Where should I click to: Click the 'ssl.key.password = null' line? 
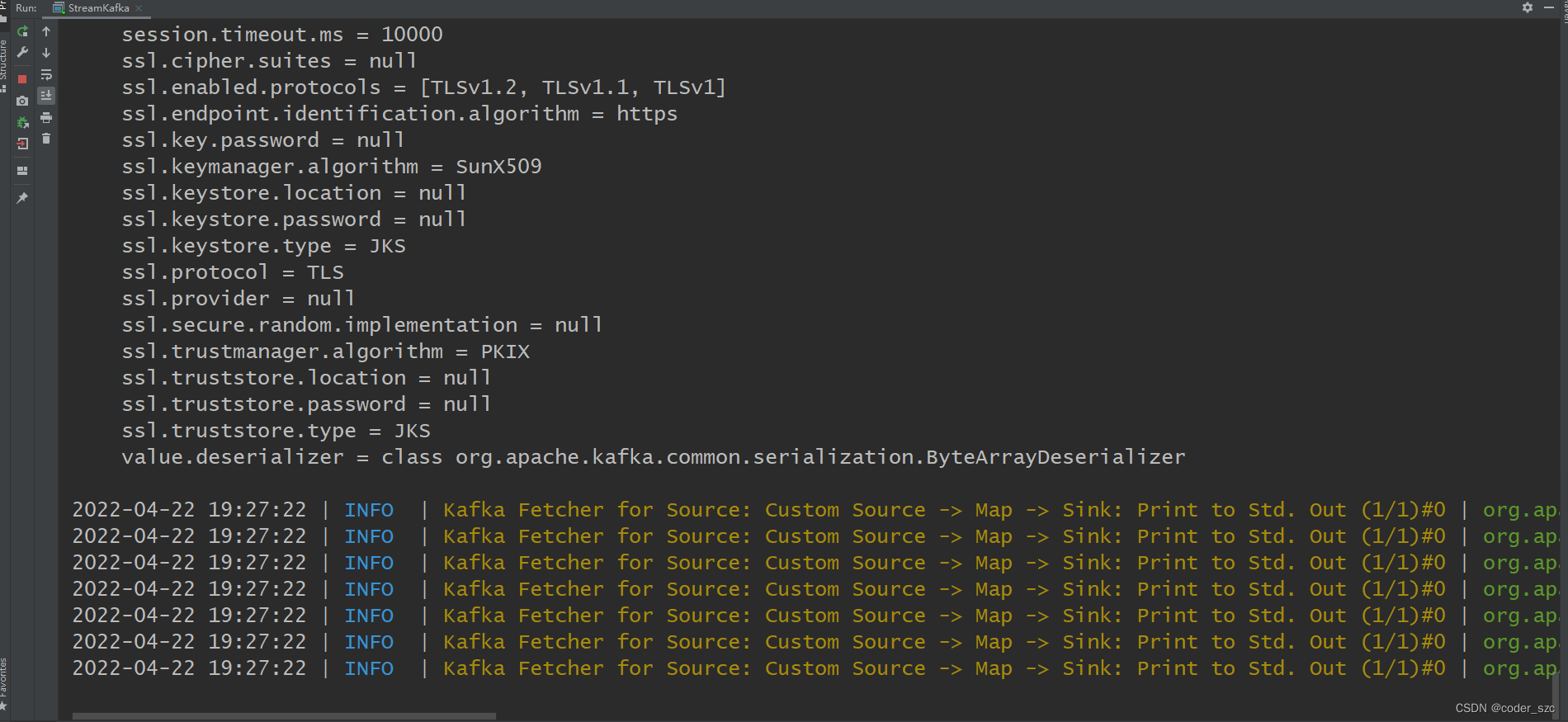pos(263,140)
